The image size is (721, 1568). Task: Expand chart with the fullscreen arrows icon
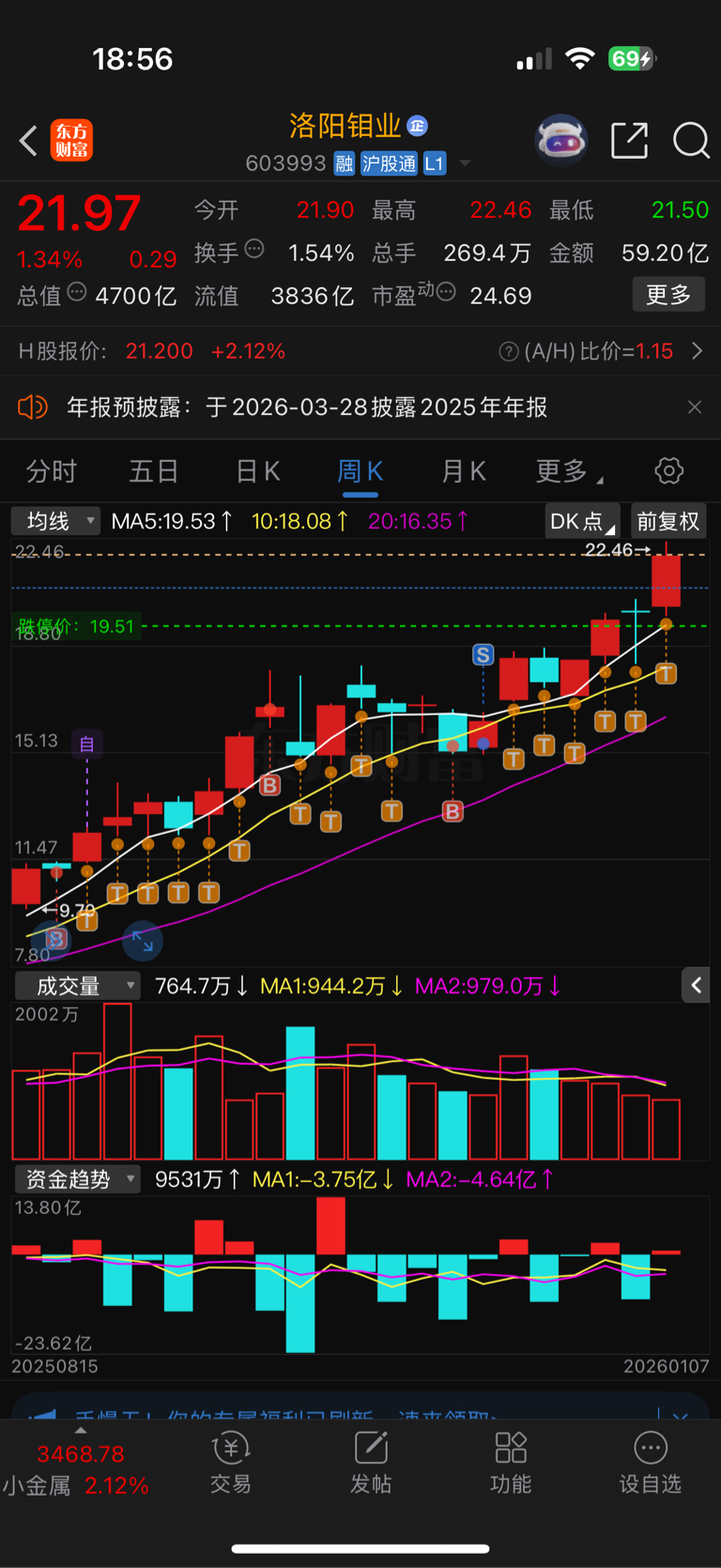click(x=143, y=941)
